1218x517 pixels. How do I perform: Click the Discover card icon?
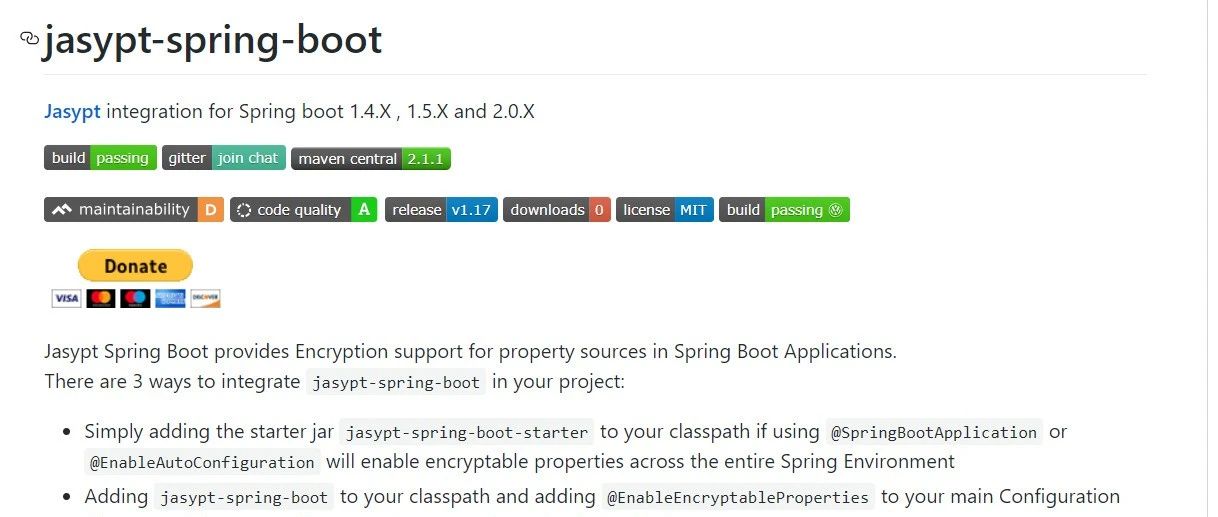205,298
